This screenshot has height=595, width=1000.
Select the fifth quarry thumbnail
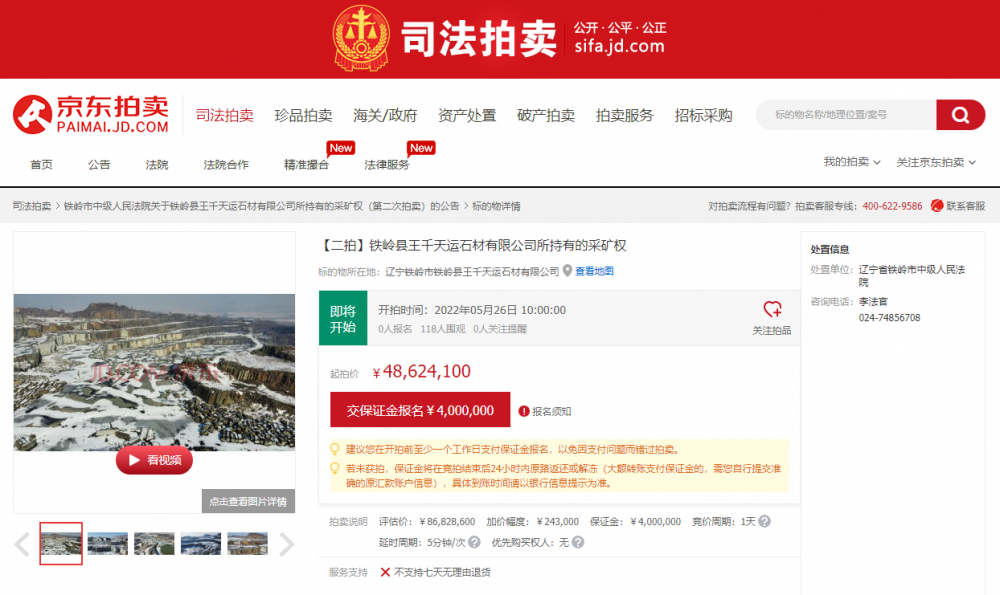click(x=247, y=543)
